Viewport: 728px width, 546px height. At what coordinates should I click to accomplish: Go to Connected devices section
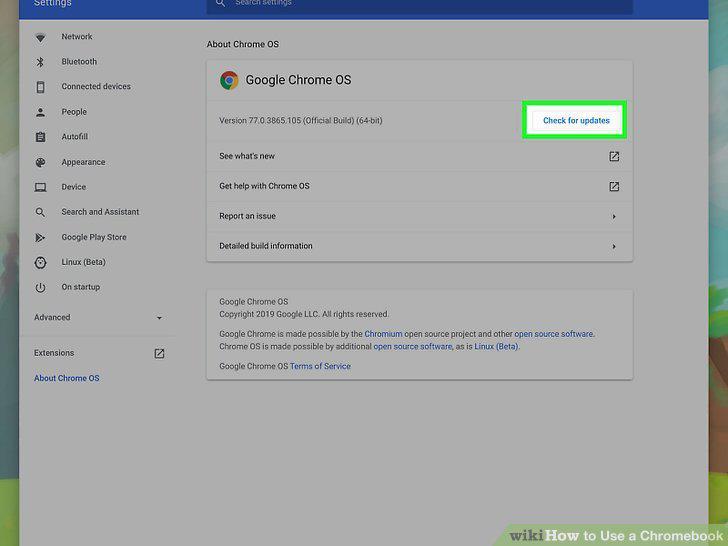(x=96, y=86)
